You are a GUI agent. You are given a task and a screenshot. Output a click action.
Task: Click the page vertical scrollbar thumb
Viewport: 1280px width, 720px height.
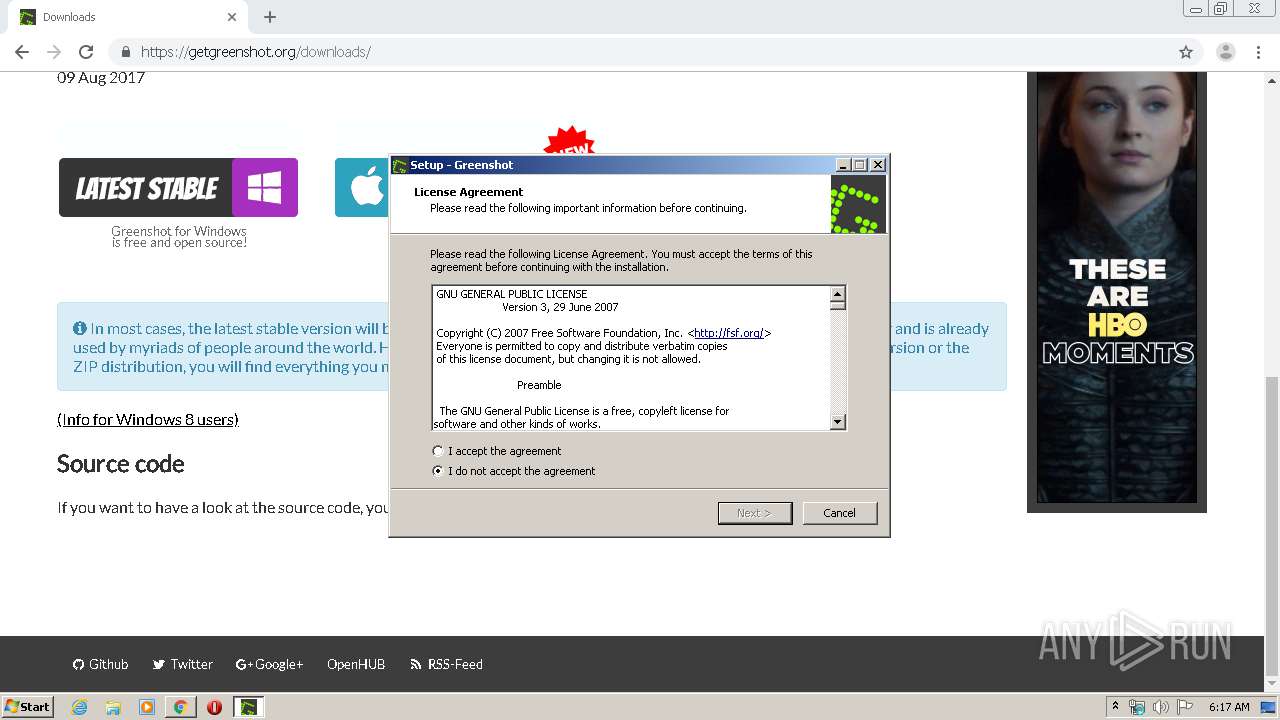(1272, 526)
